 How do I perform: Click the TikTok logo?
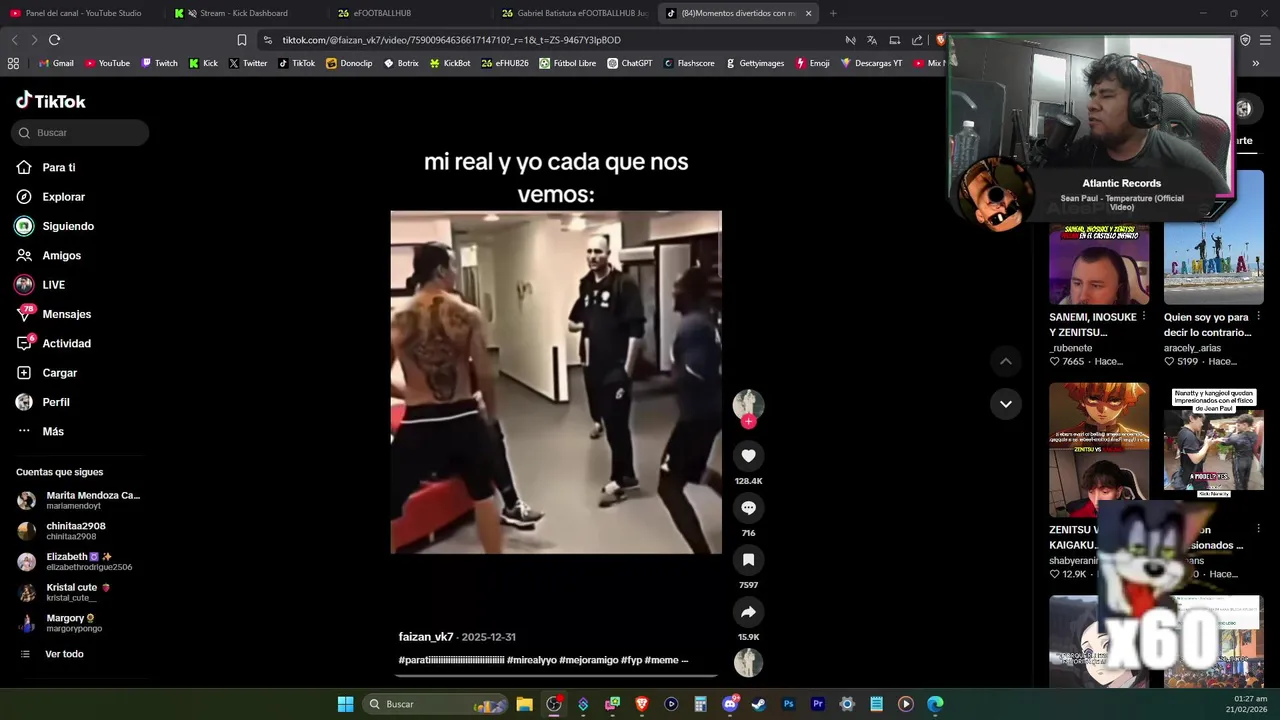click(x=51, y=101)
